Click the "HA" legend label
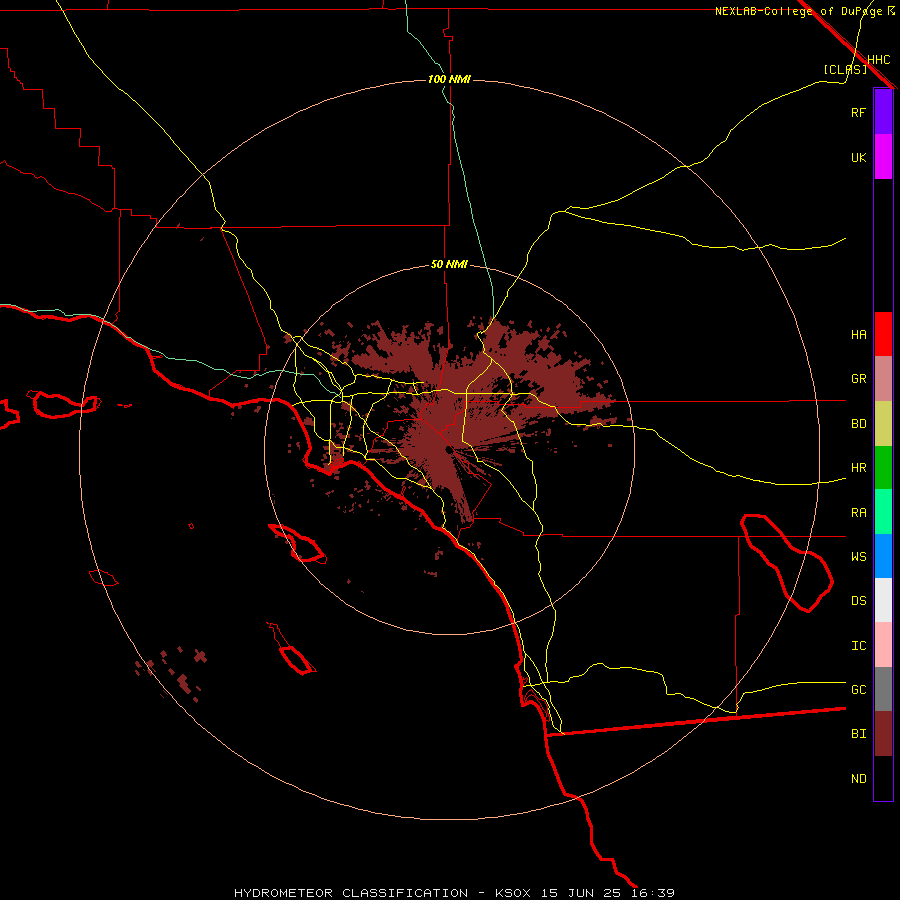900x900 pixels. (x=858, y=335)
